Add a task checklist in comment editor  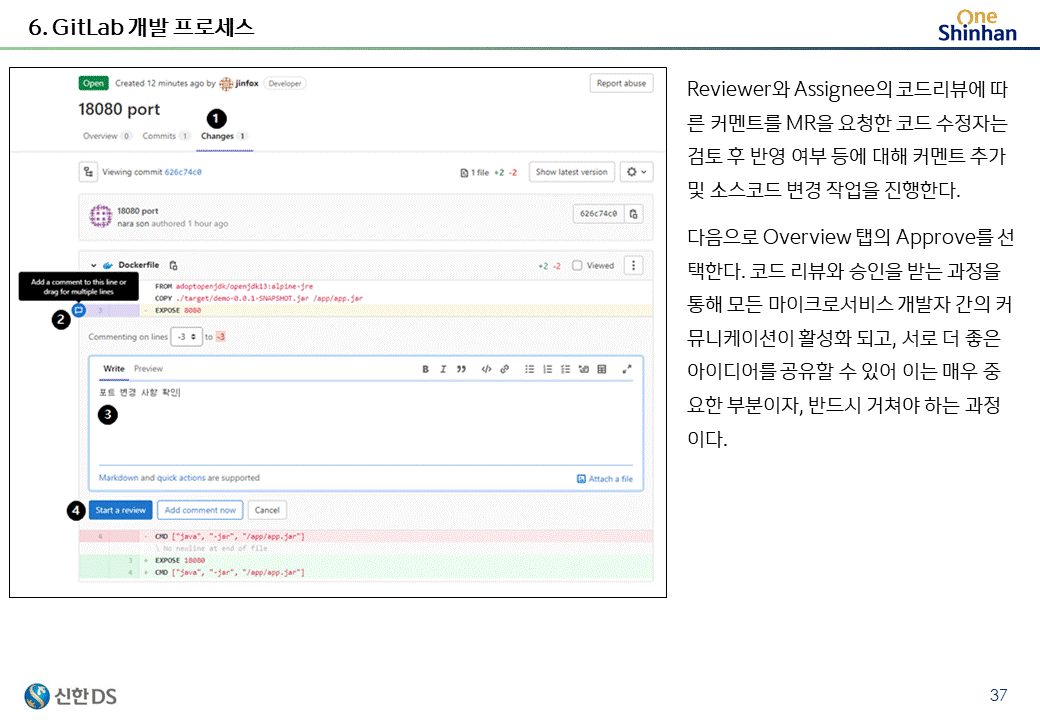pyautogui.click(x=565, y=369)
